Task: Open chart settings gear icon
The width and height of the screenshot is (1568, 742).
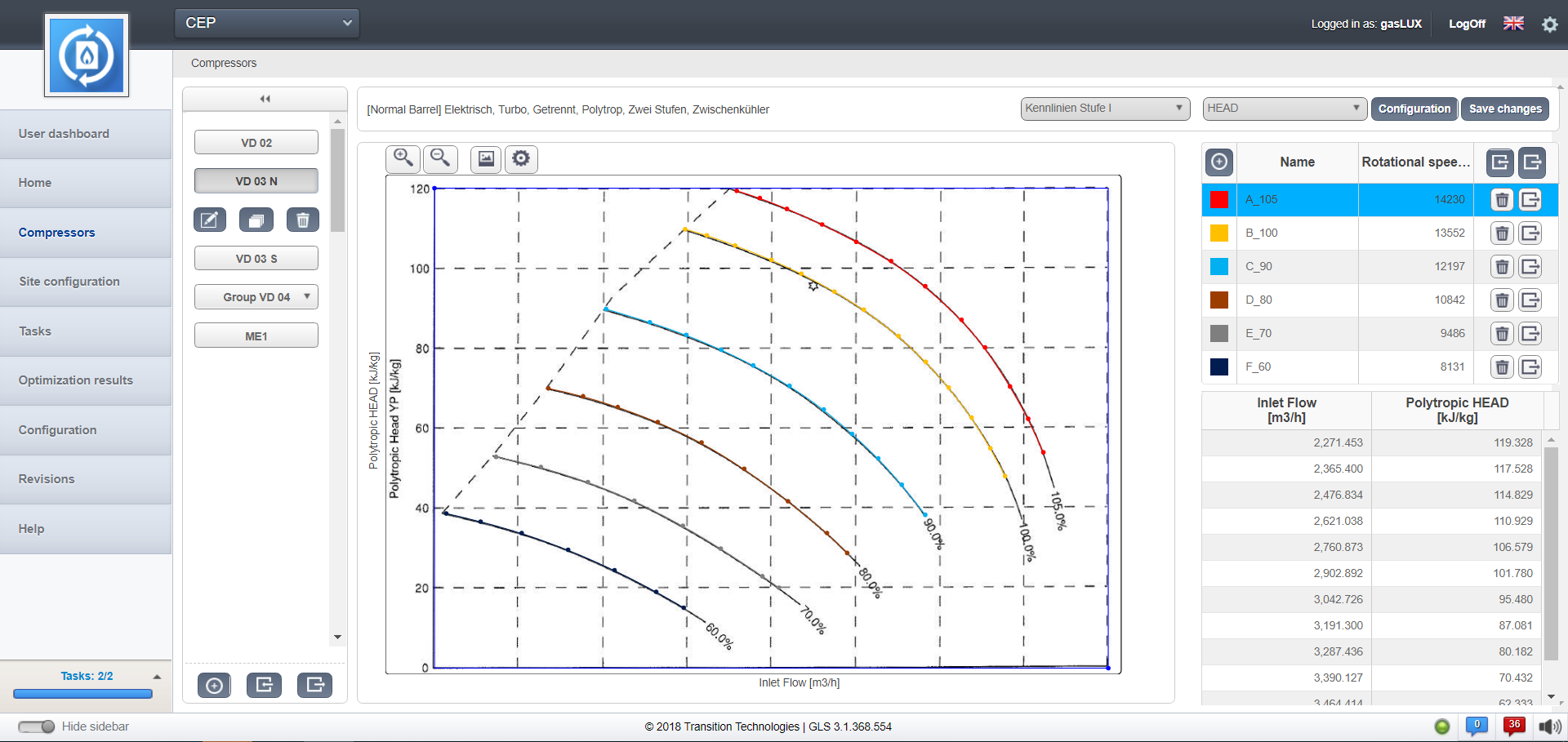Action: (521, 158)
